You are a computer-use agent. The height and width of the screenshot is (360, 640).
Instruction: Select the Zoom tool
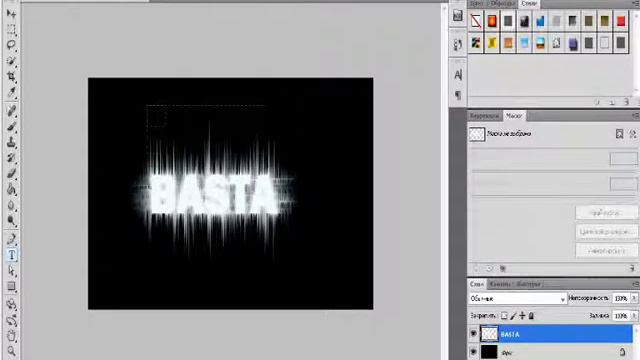pos(11,351)
